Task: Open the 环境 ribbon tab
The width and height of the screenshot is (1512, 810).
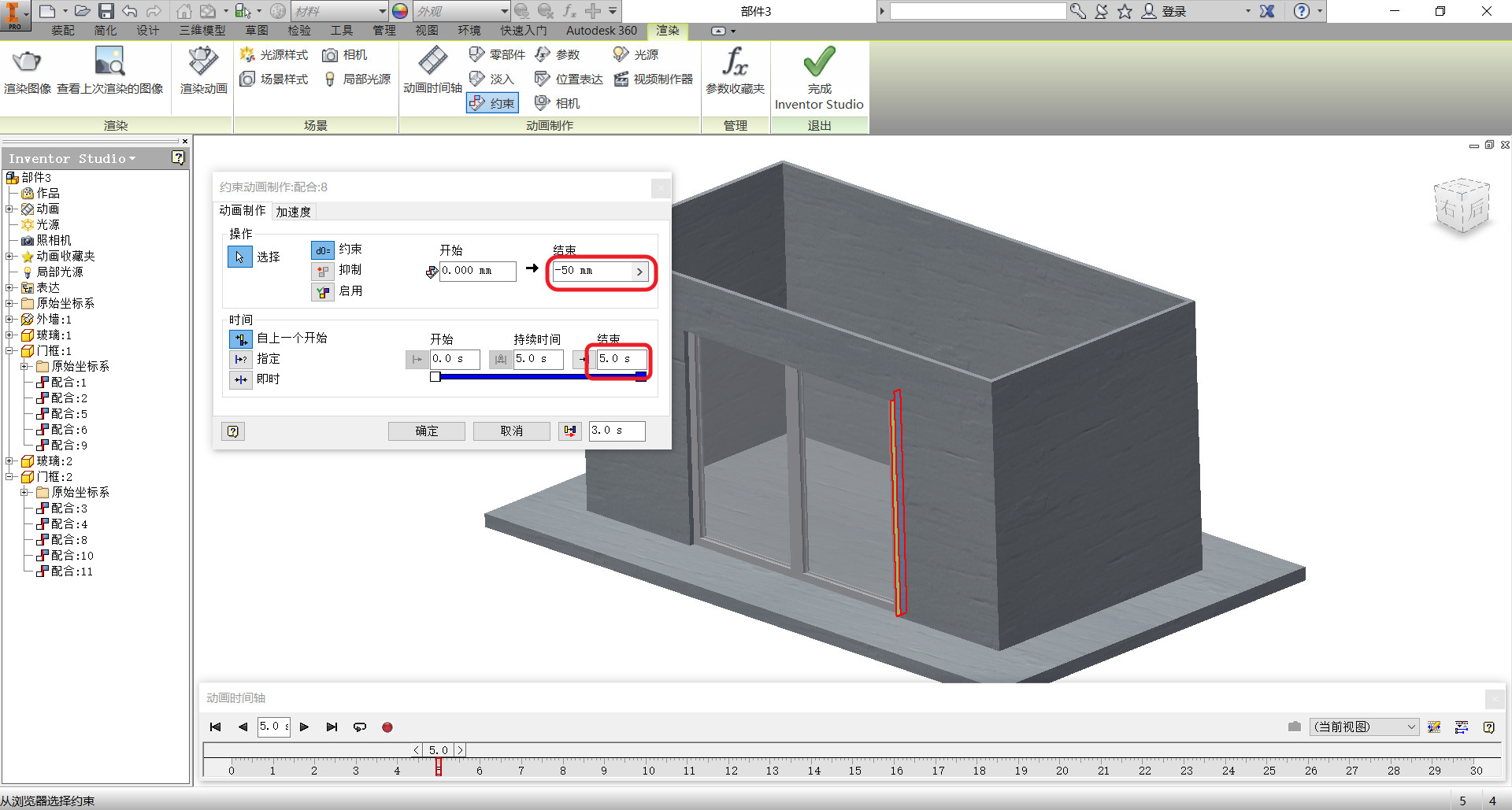Action: coord(469,31)
